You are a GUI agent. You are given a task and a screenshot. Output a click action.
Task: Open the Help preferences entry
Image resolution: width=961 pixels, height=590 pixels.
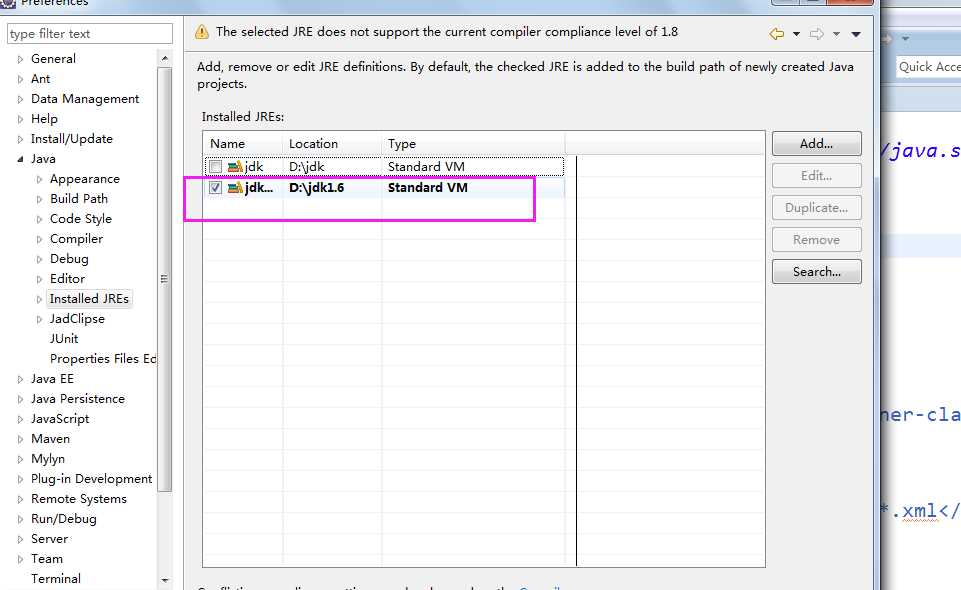click(x=44, y=119)
